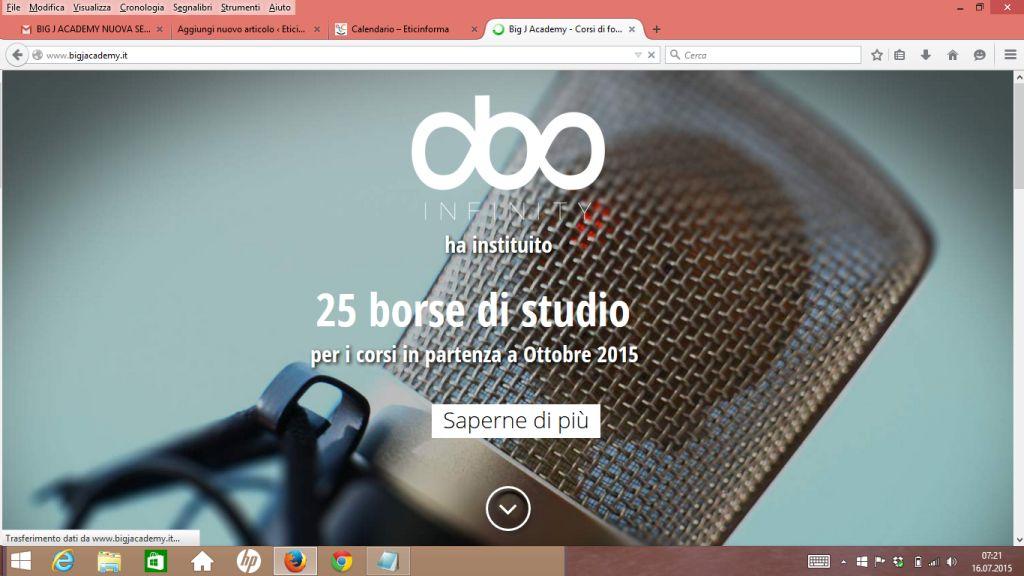Open the network signal tray icon
Image resolution: width=1024 pixels, height=576 pixels.
(934, 562)
